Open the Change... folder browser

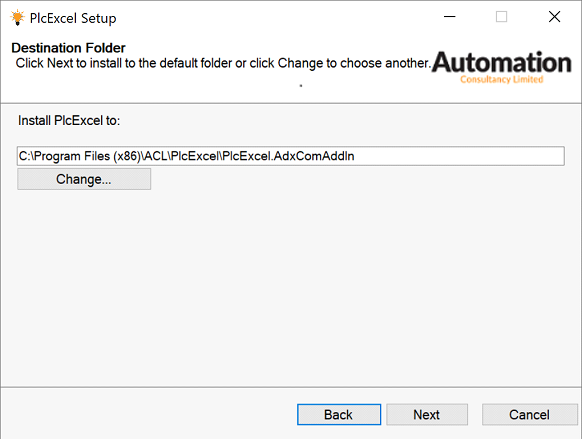pyautogui.click(x=84, y=179)
